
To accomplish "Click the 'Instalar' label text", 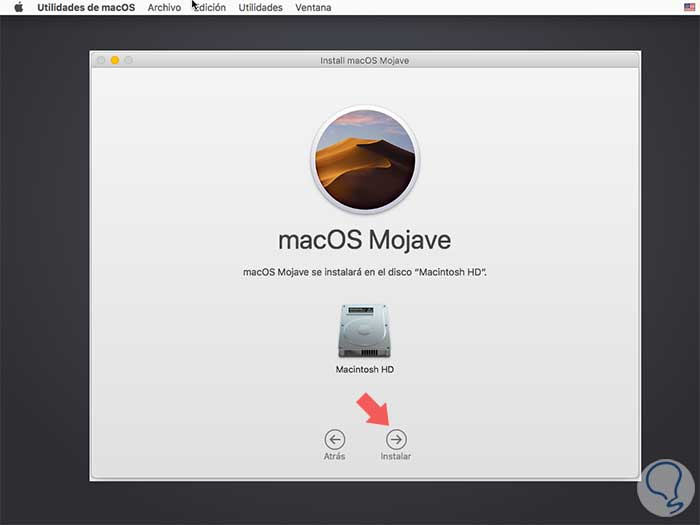I will tap(396, 456).
